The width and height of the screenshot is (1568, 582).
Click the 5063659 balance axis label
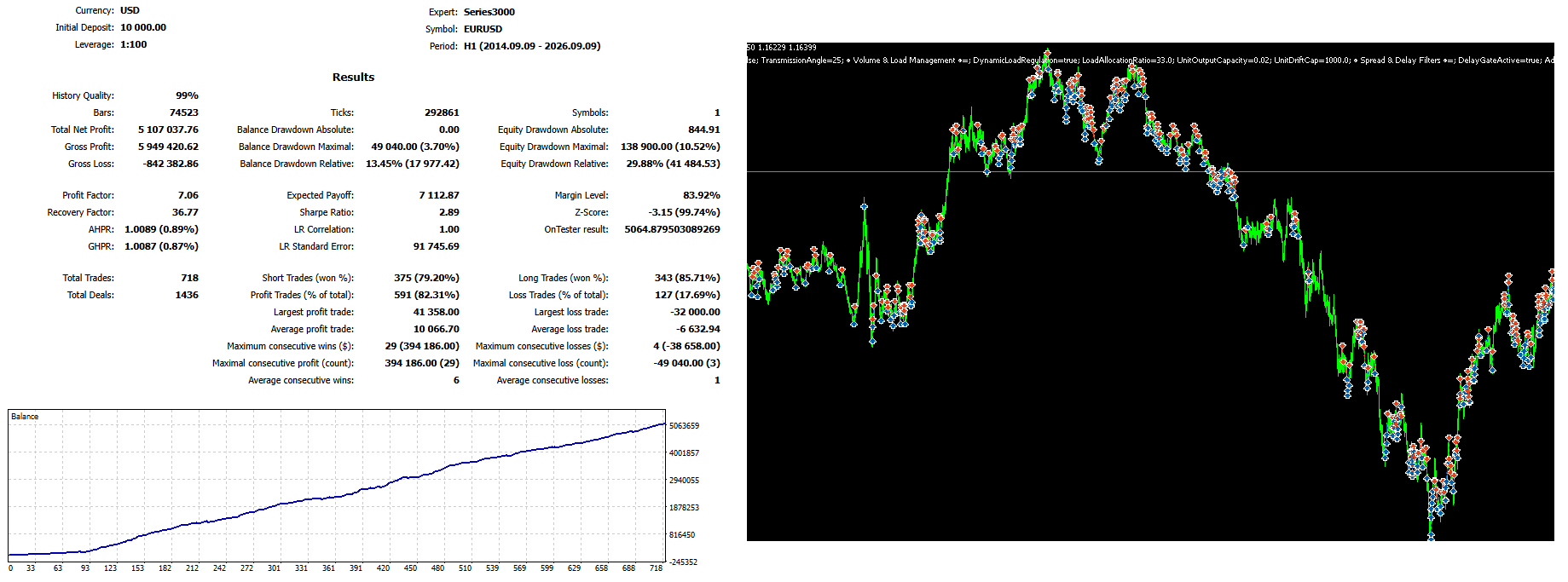click(684, 425)
